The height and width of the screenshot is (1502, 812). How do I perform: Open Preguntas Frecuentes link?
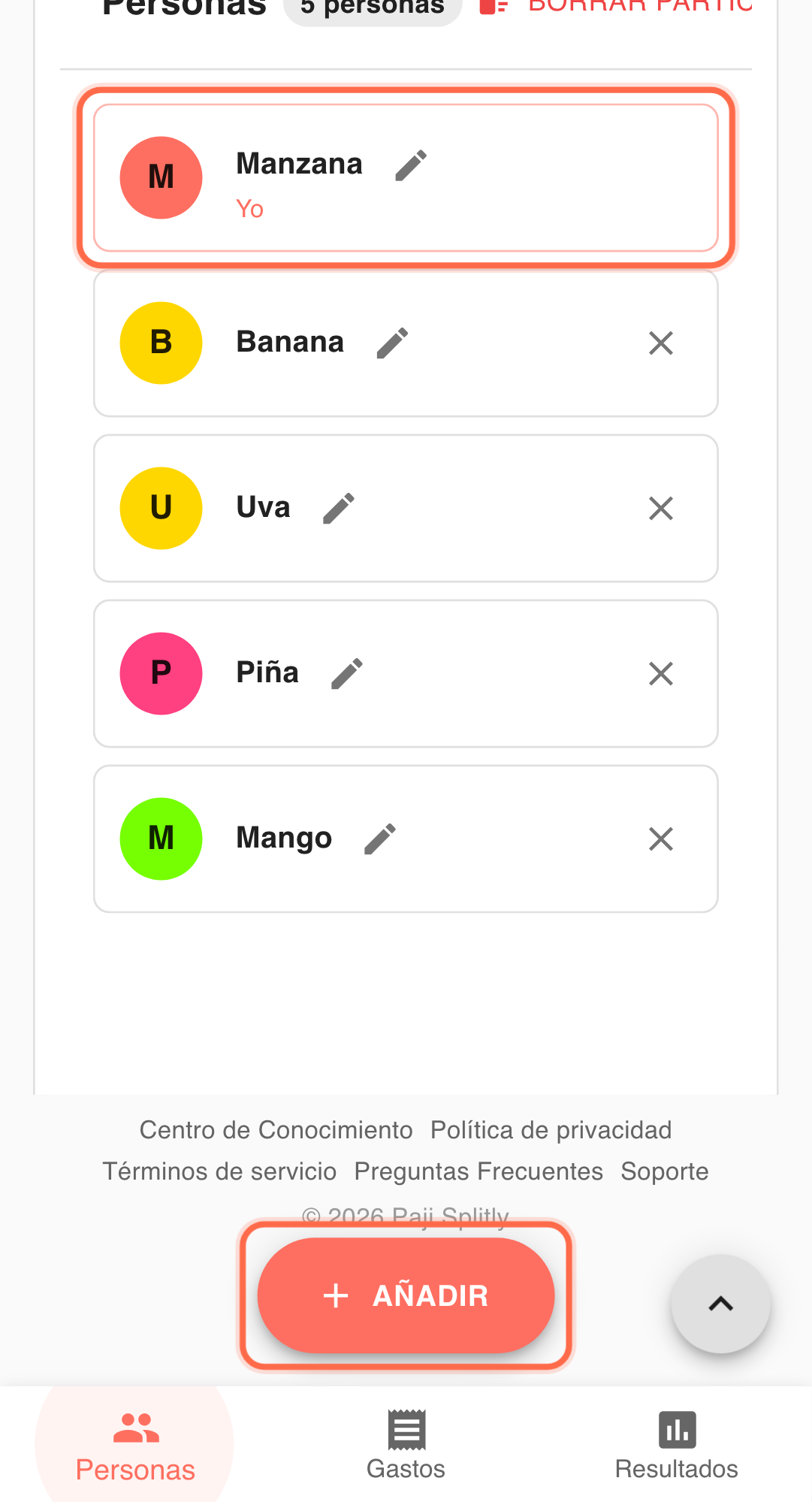478,1171
